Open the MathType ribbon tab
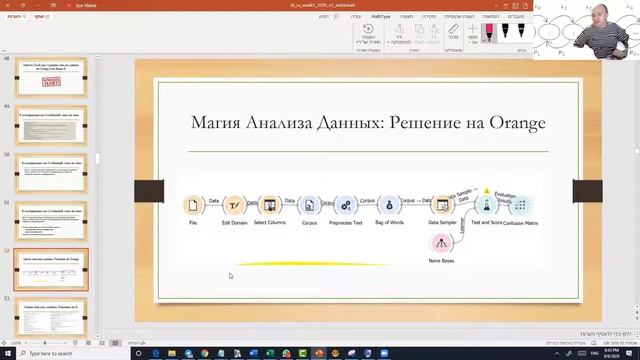640x360 pixels. click(381, 16)
